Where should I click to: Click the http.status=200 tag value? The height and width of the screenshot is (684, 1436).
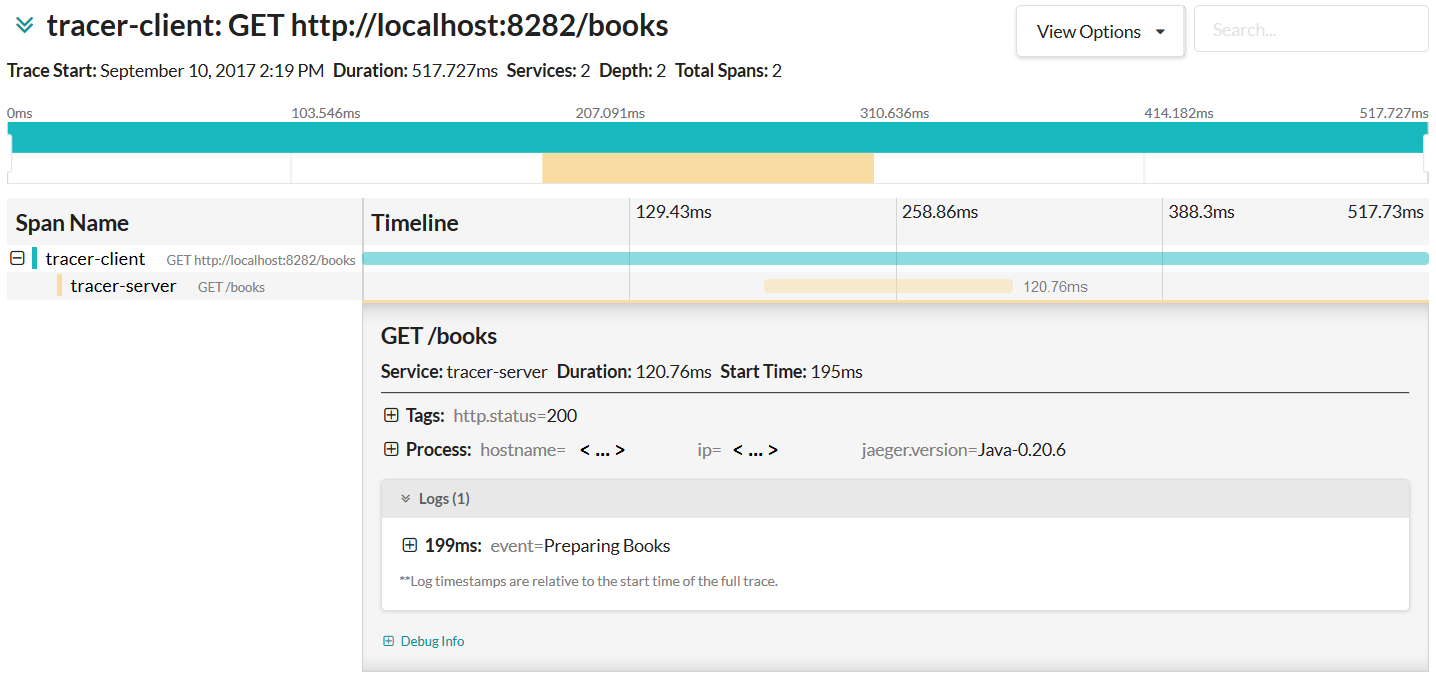tap(515, 416)
